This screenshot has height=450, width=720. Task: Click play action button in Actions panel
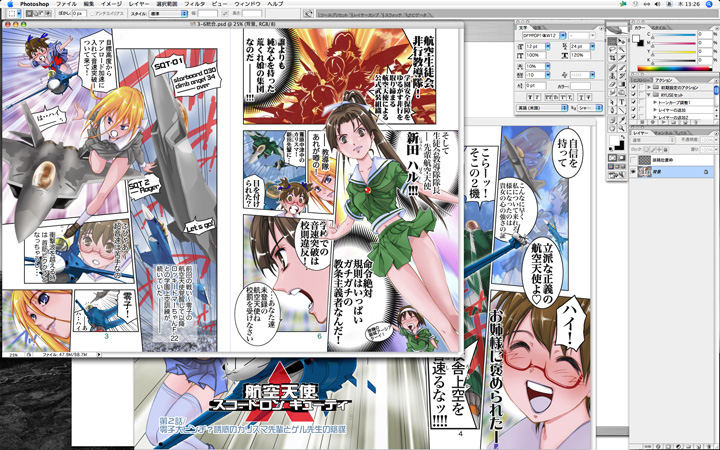[664, 122]
